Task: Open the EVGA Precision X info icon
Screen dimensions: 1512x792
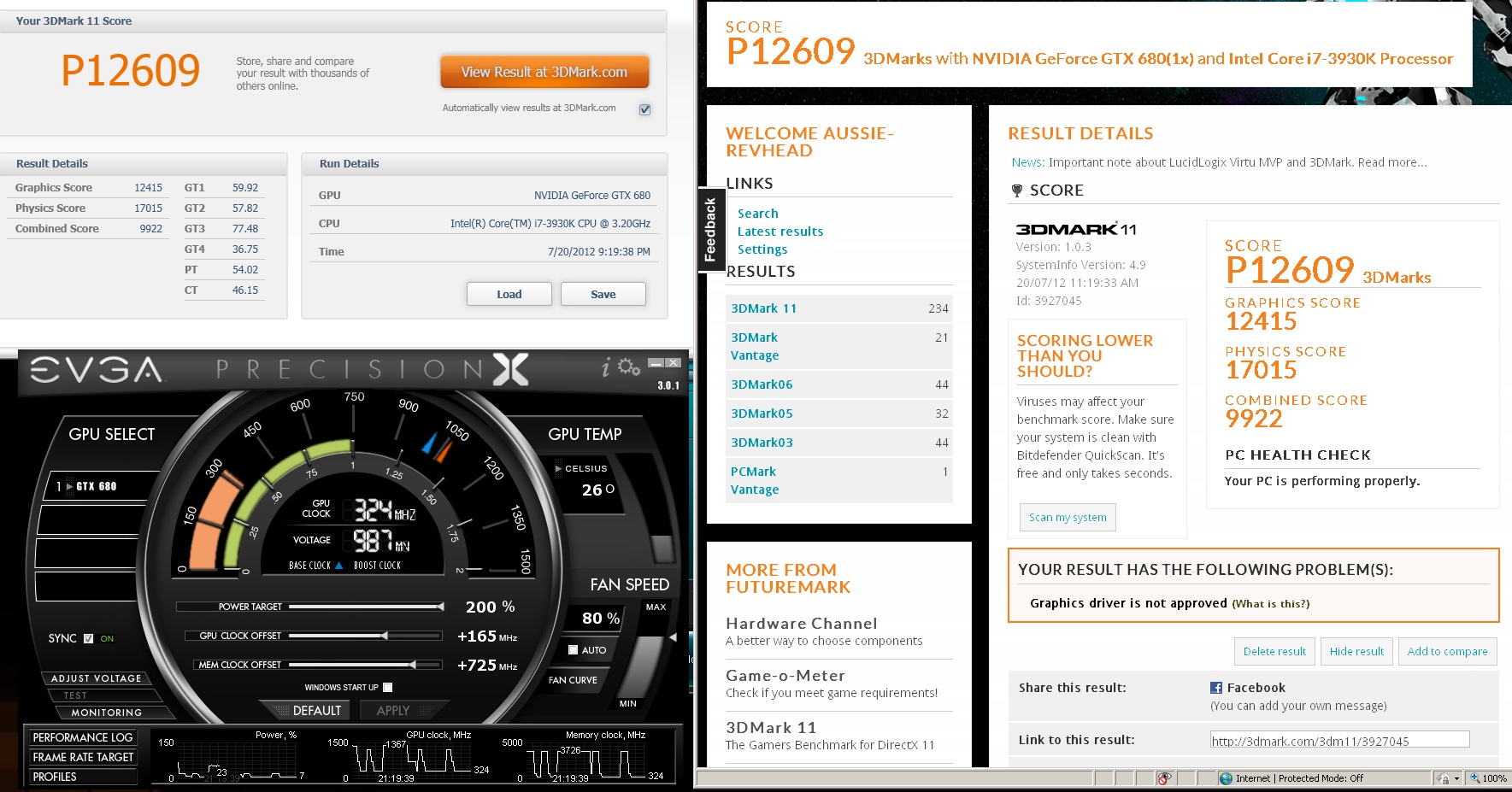Action: click(606, 368)
